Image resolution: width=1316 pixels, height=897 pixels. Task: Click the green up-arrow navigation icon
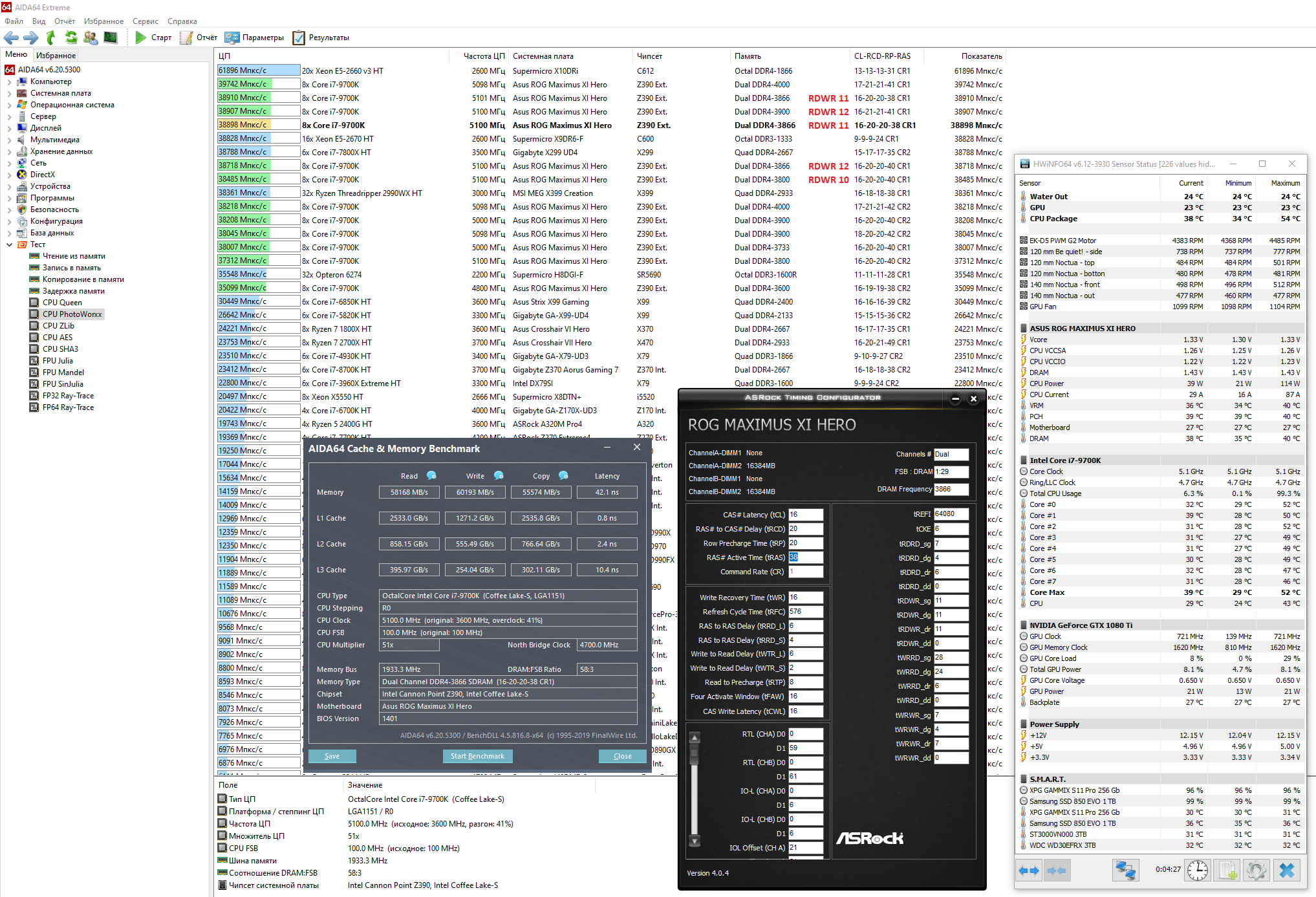(x=51, y=38)
